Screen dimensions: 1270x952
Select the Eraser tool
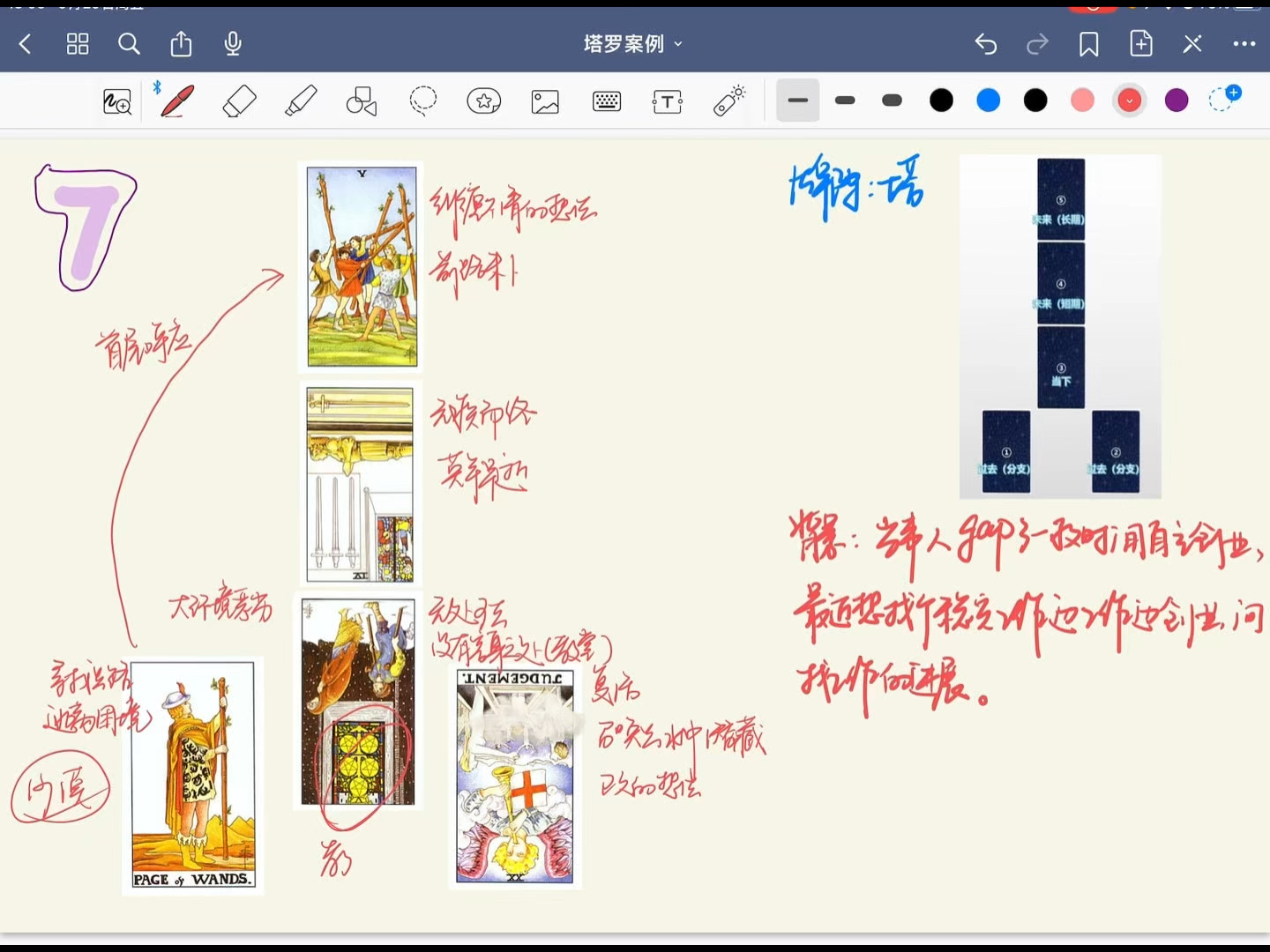pos(239,101)
